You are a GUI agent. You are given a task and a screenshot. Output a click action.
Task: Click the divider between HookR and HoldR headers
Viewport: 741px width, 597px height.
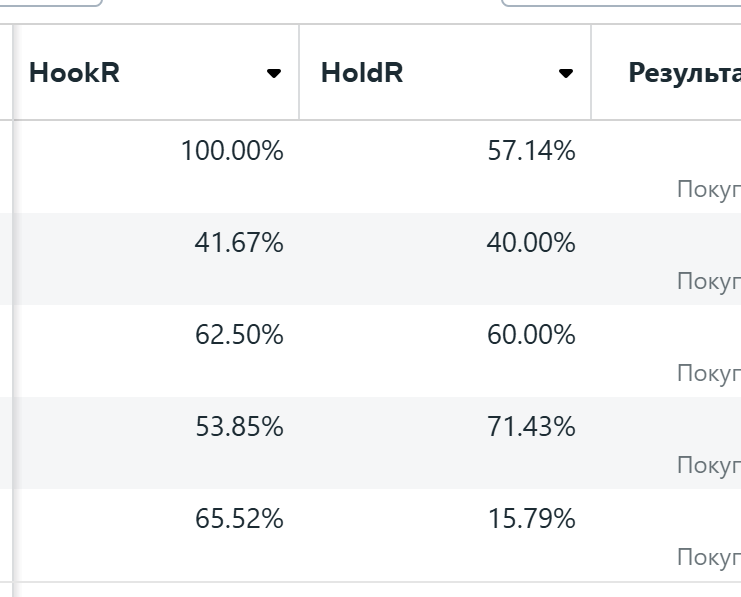[299, 73]
